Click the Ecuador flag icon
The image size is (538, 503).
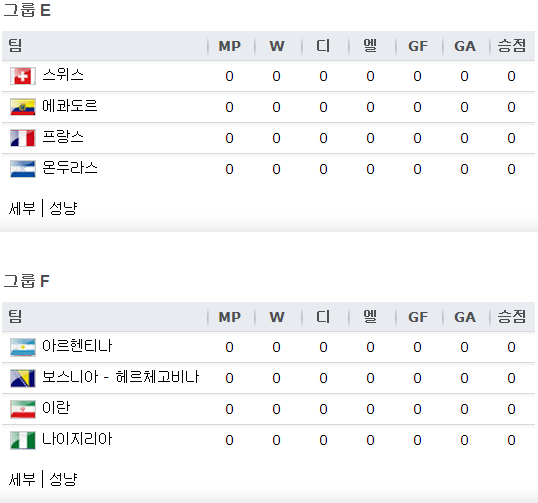[23, 107]
